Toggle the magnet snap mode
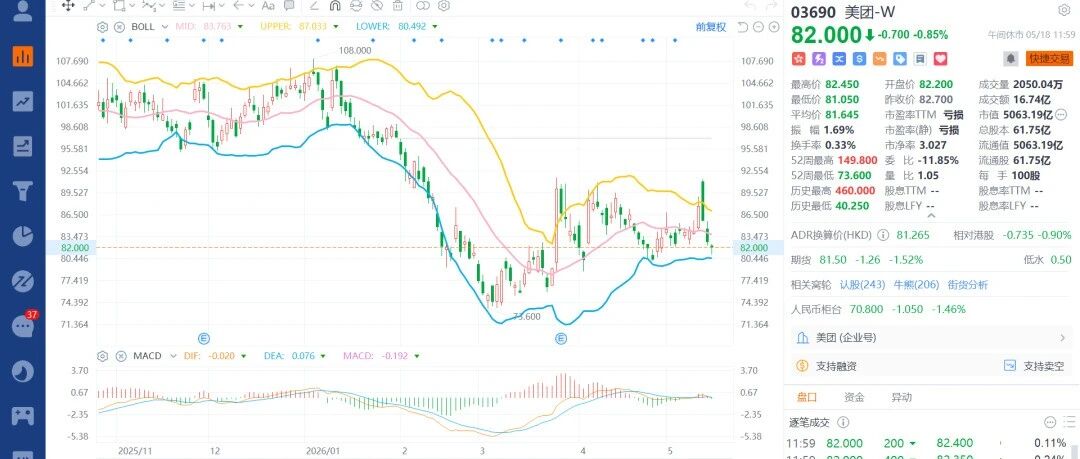The width and height of the screenshot is (1080, 459). [335, 6]
